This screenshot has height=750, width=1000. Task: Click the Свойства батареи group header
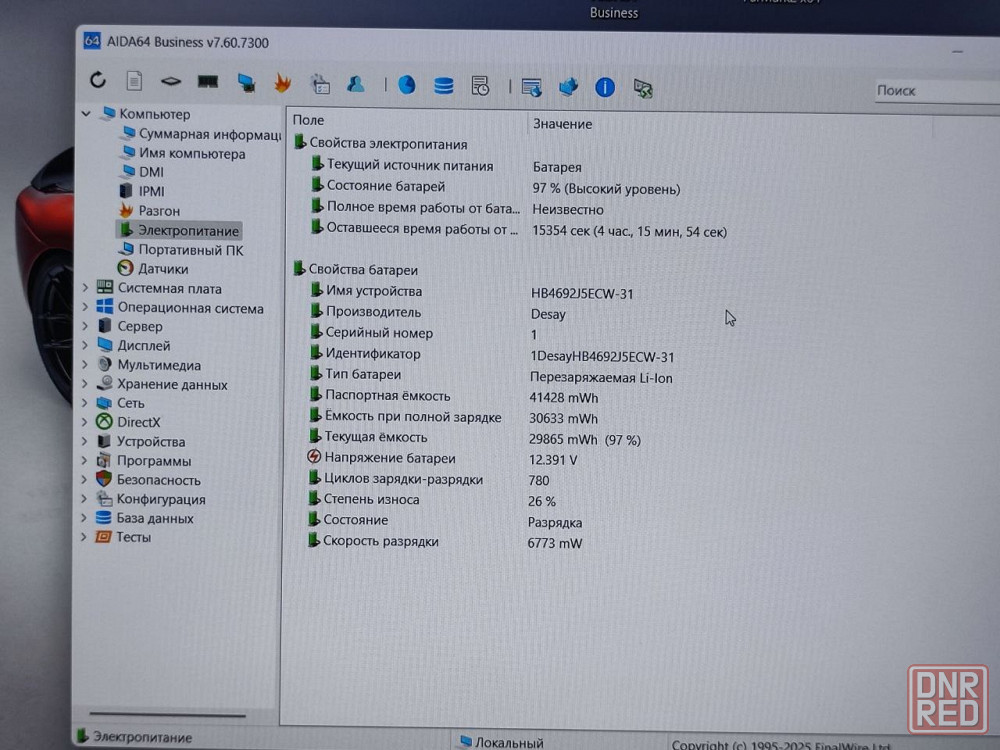356,270
